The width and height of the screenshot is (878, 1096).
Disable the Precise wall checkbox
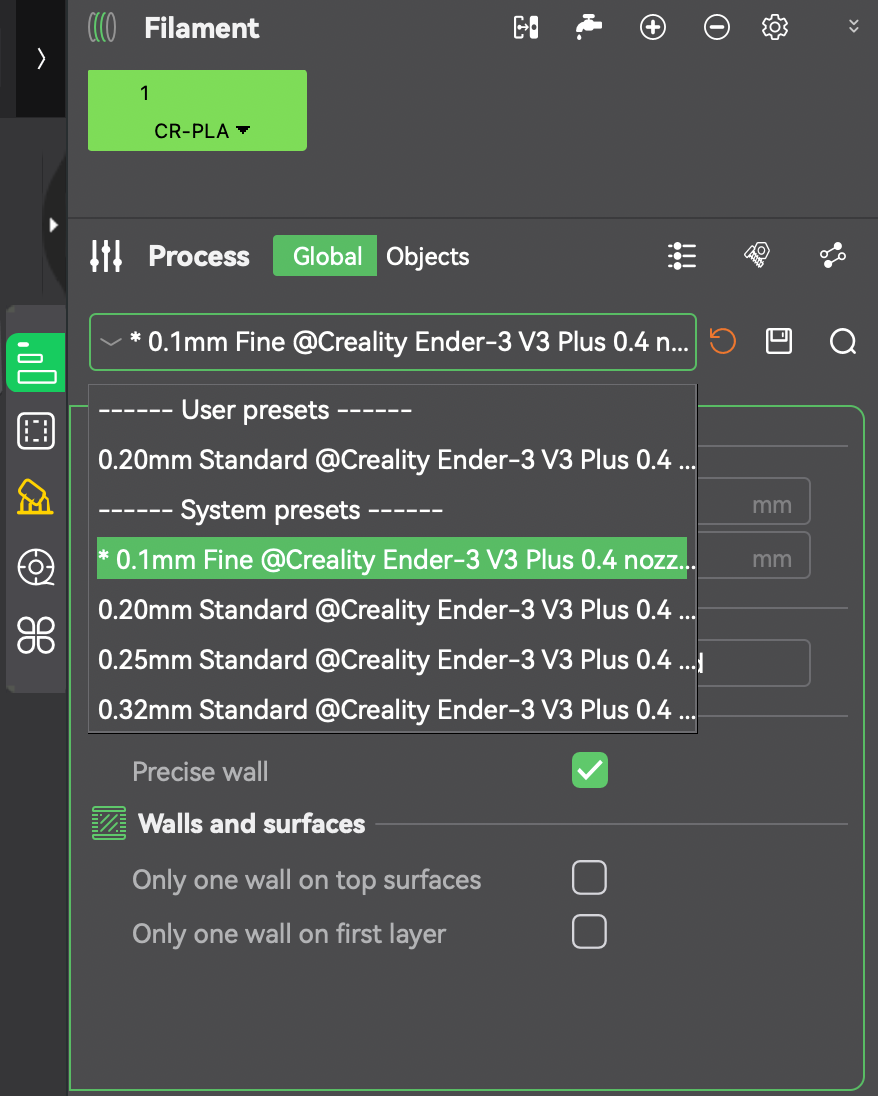589,771
